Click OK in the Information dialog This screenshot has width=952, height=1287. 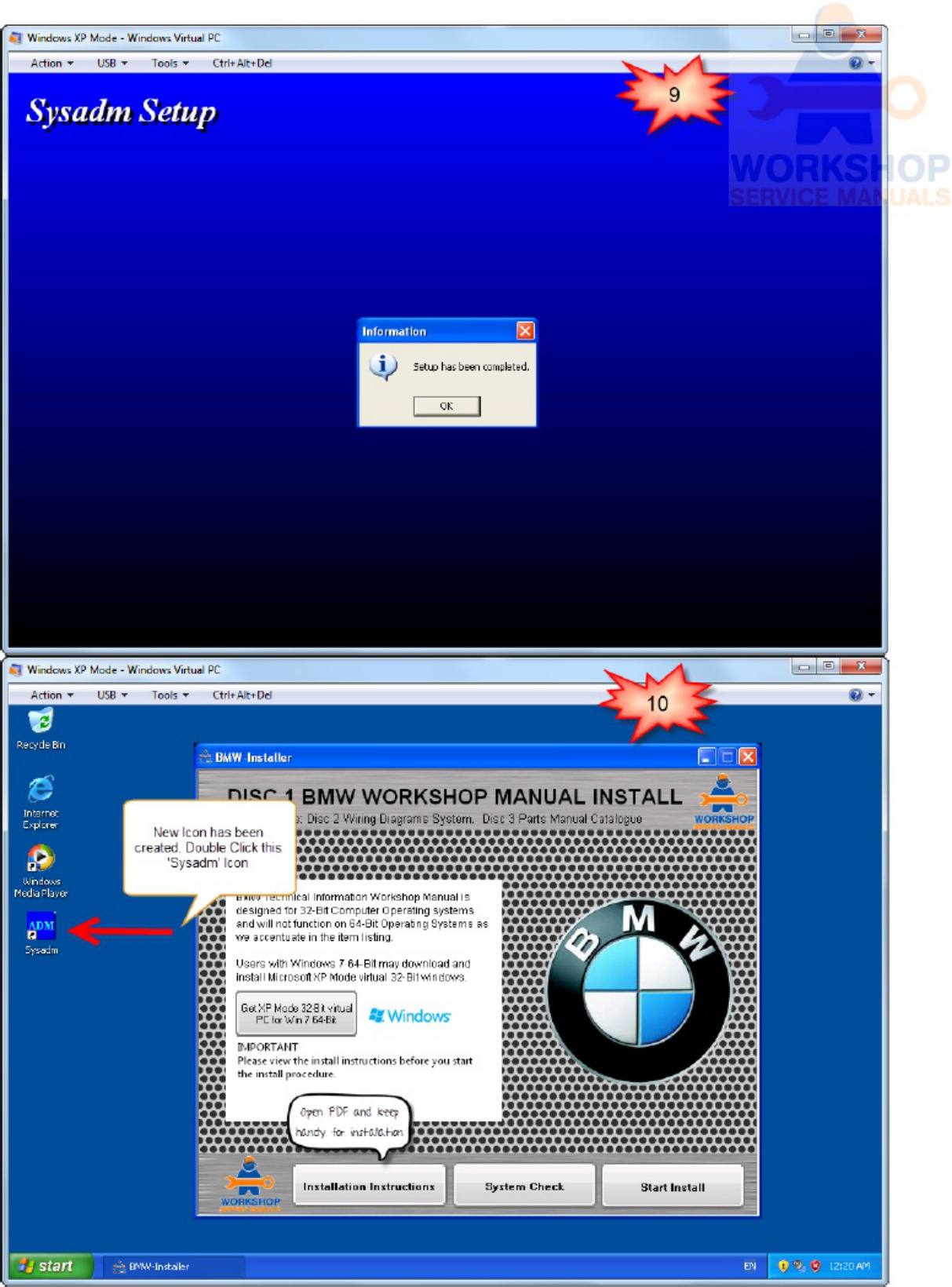tap(447, 406)
